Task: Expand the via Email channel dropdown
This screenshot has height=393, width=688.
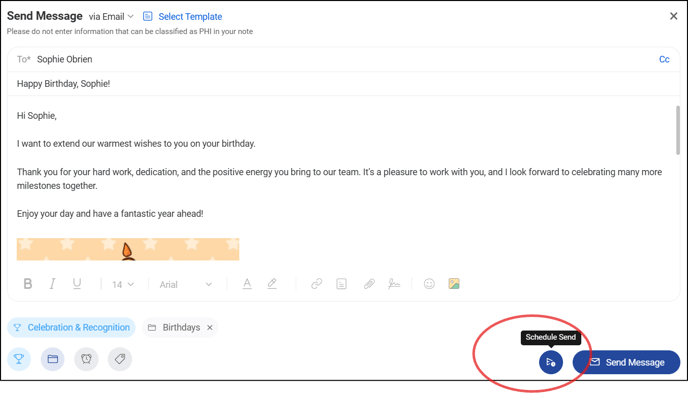Action: (x=111, y=17)
